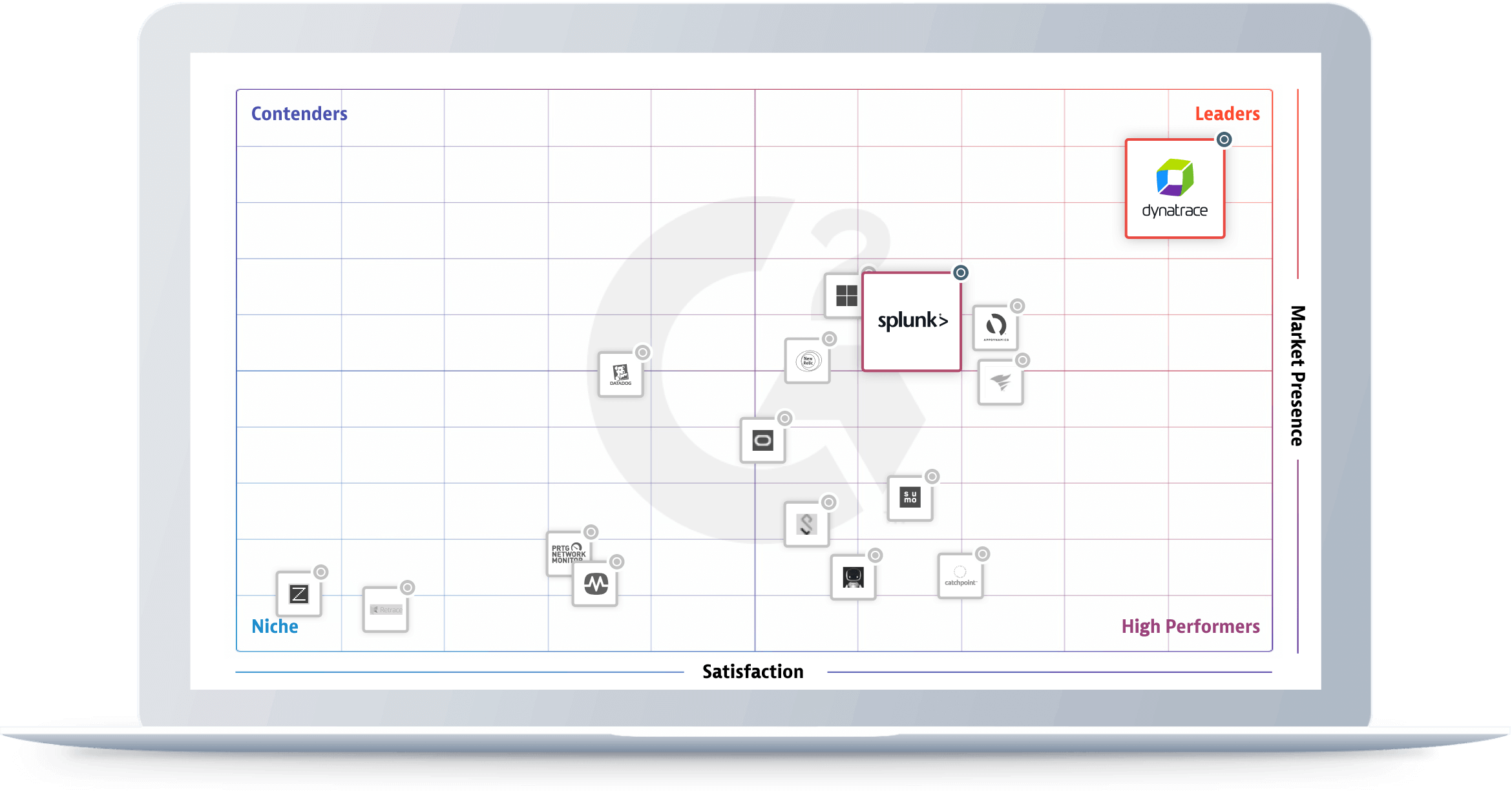Click the circle marker on Sumo Logic tile

coord(932,477)
